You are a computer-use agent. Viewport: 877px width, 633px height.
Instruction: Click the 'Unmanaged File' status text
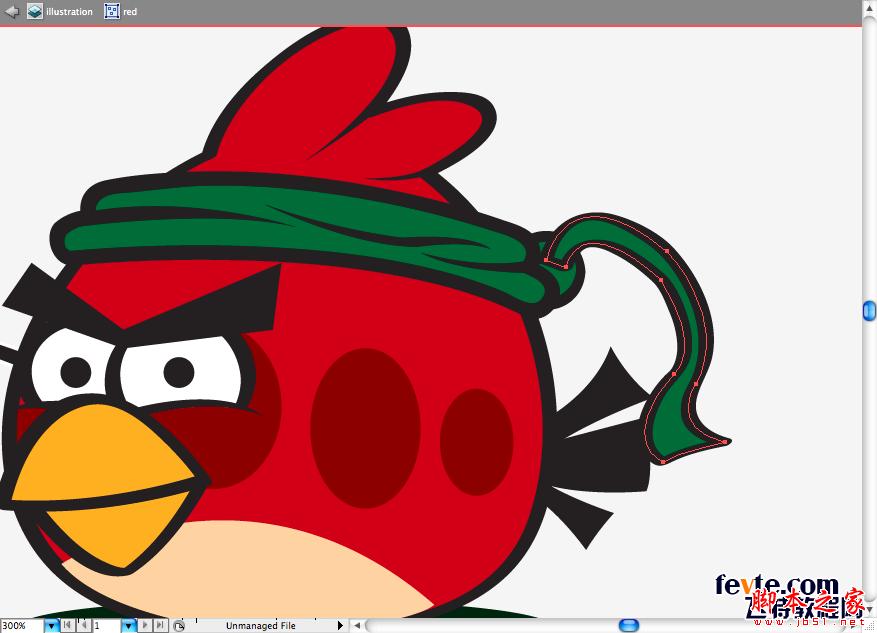(261, 626)
